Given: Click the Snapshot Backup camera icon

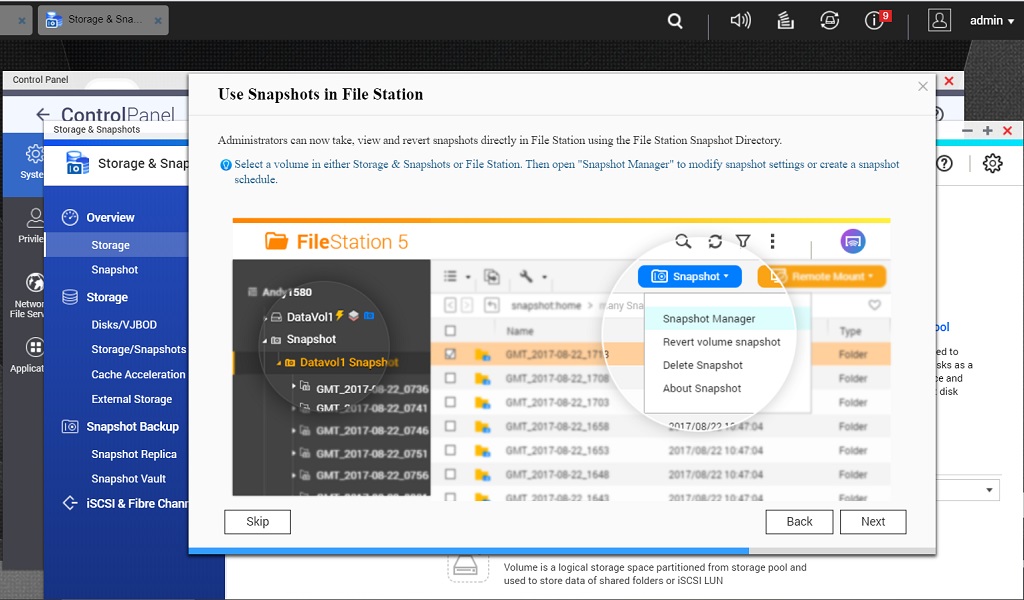Looking at the screenshot, I should (70, 426).
